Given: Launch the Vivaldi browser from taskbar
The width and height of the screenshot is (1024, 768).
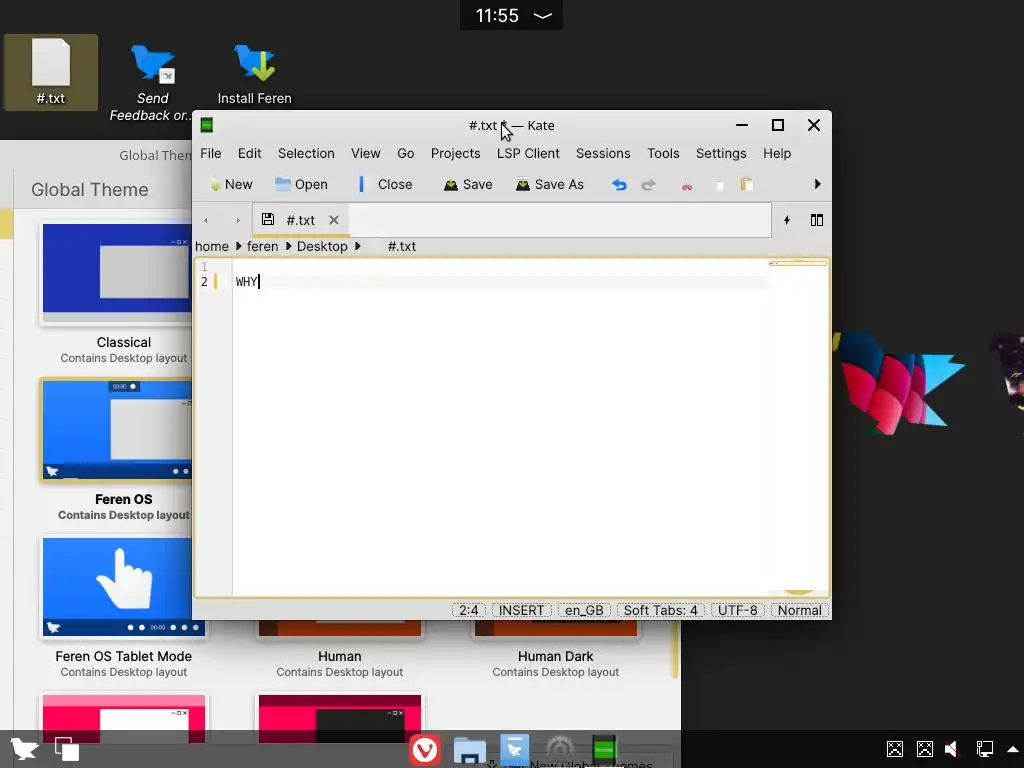Looking at the screenshot, I should [x=424, y=750].
